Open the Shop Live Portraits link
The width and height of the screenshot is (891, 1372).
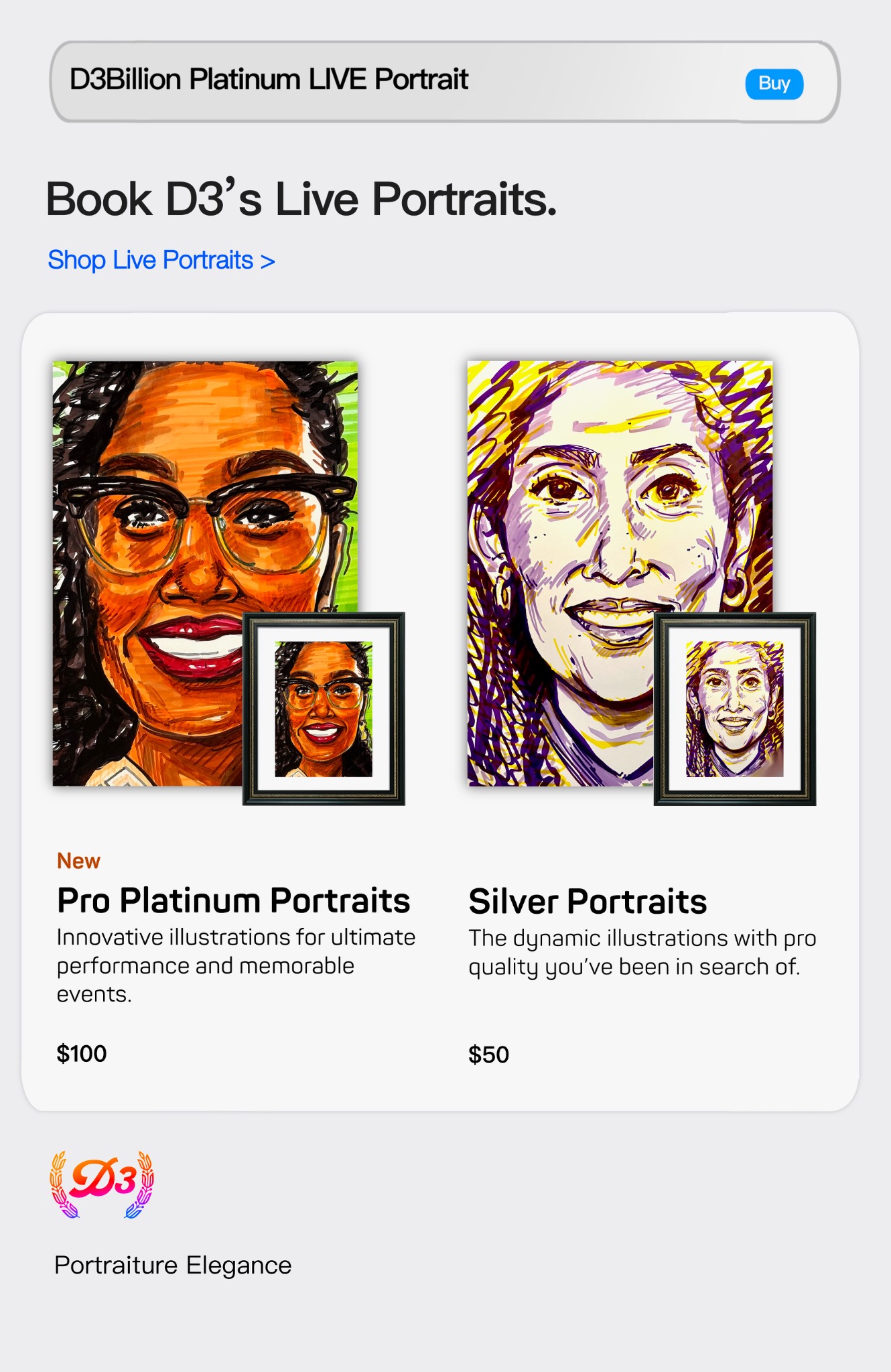pyautogui.click(x=151, y=260)
